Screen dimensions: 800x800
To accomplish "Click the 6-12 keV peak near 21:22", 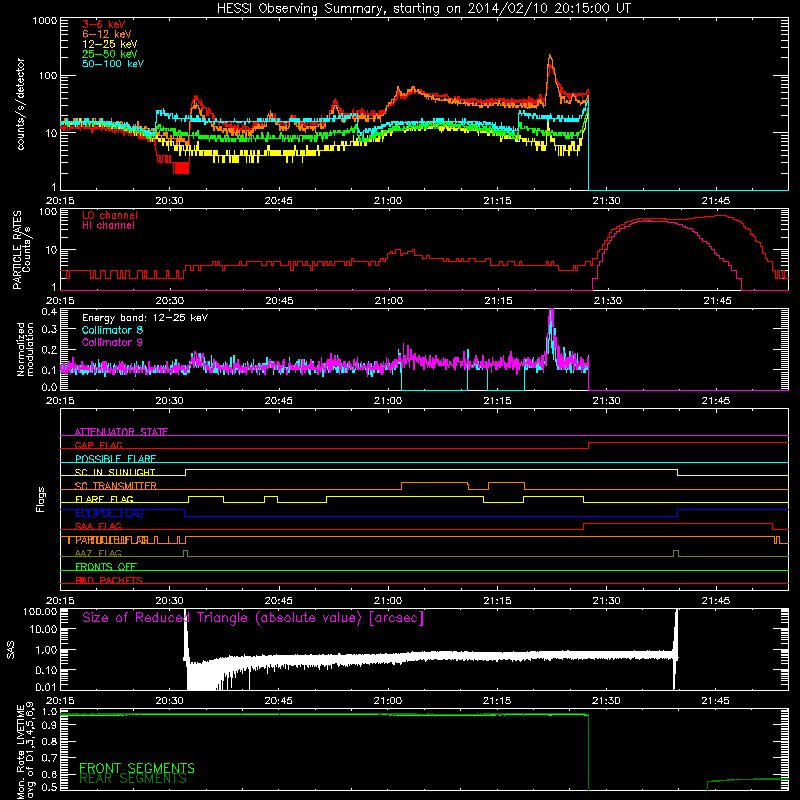I will [x=550, y=57].
